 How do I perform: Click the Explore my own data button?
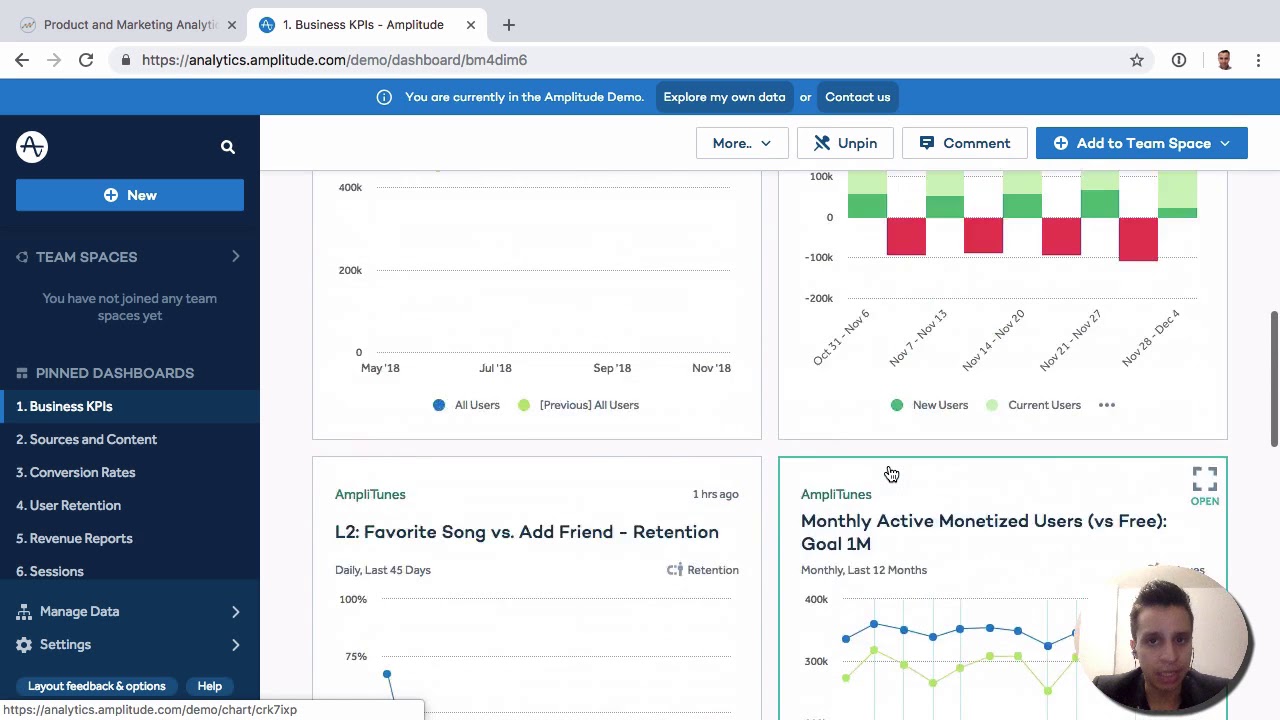point(724,97)
